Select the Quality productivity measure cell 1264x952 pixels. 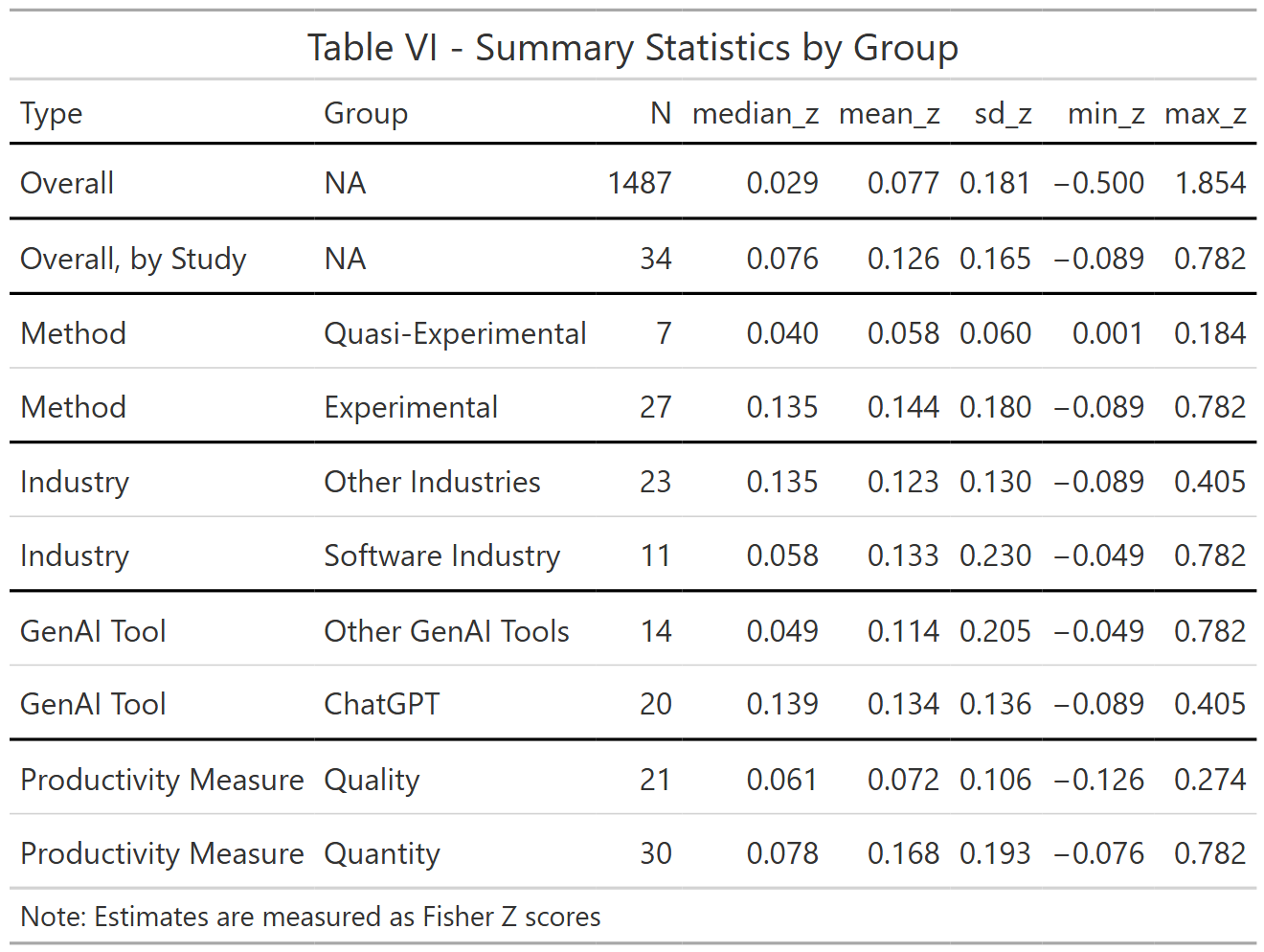(x=372, y=781)
